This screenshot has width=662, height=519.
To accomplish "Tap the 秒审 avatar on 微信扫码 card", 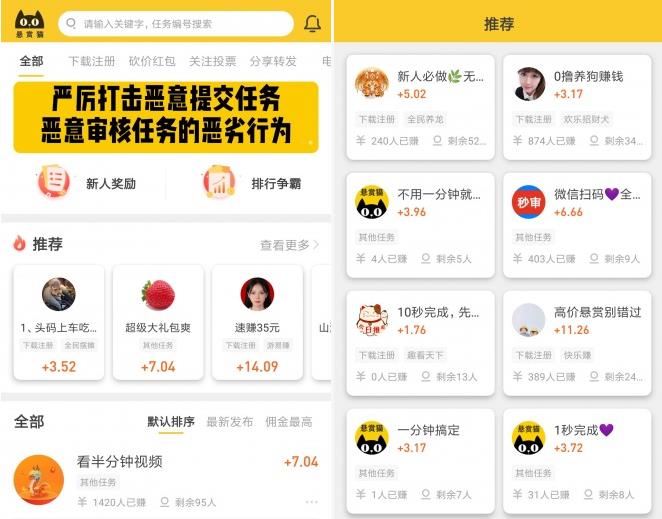I will click(528, 202).
